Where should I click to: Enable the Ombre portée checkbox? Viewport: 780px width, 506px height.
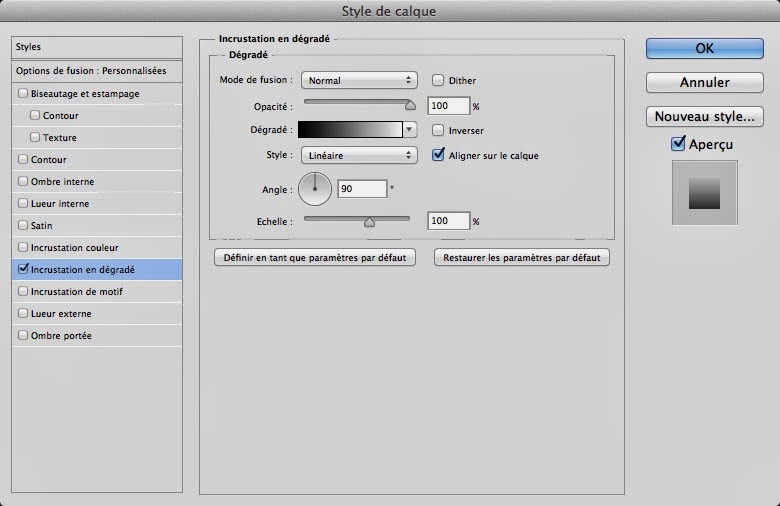point(23,335)
